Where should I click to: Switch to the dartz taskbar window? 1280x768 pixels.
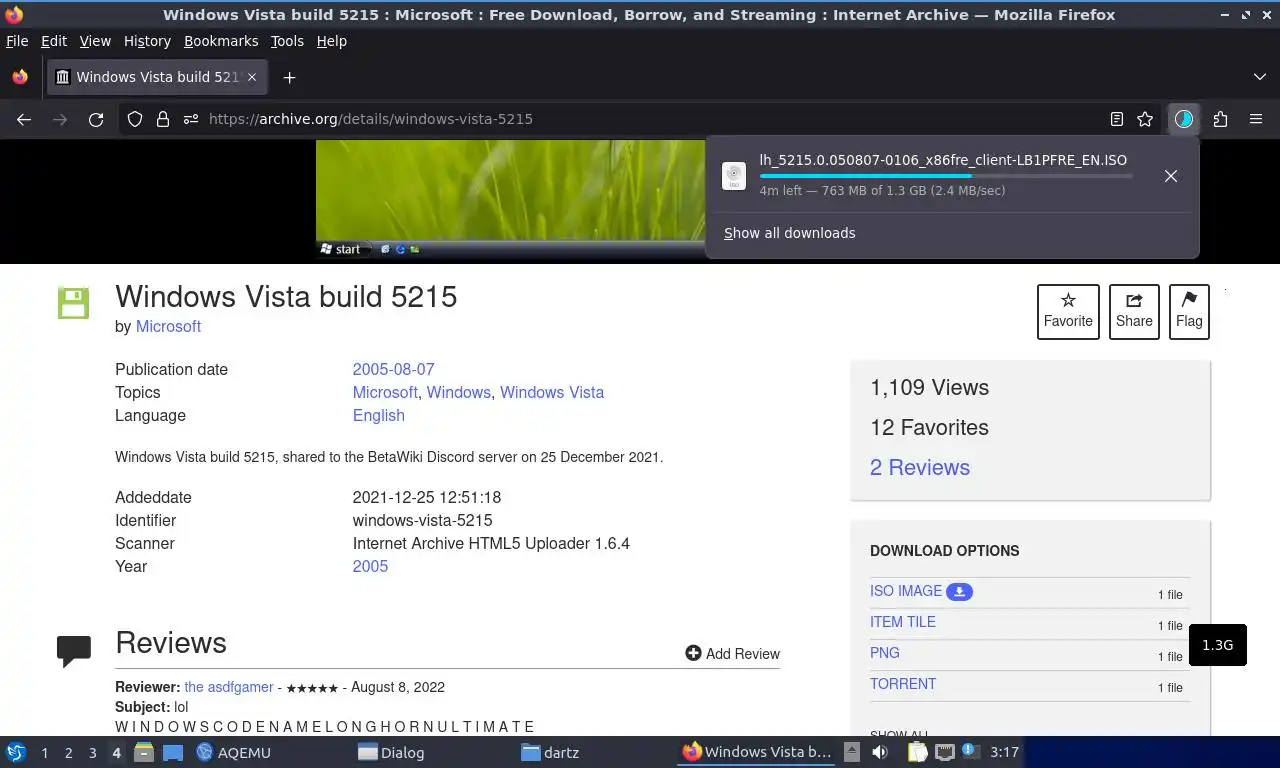(x=550, y=752)
